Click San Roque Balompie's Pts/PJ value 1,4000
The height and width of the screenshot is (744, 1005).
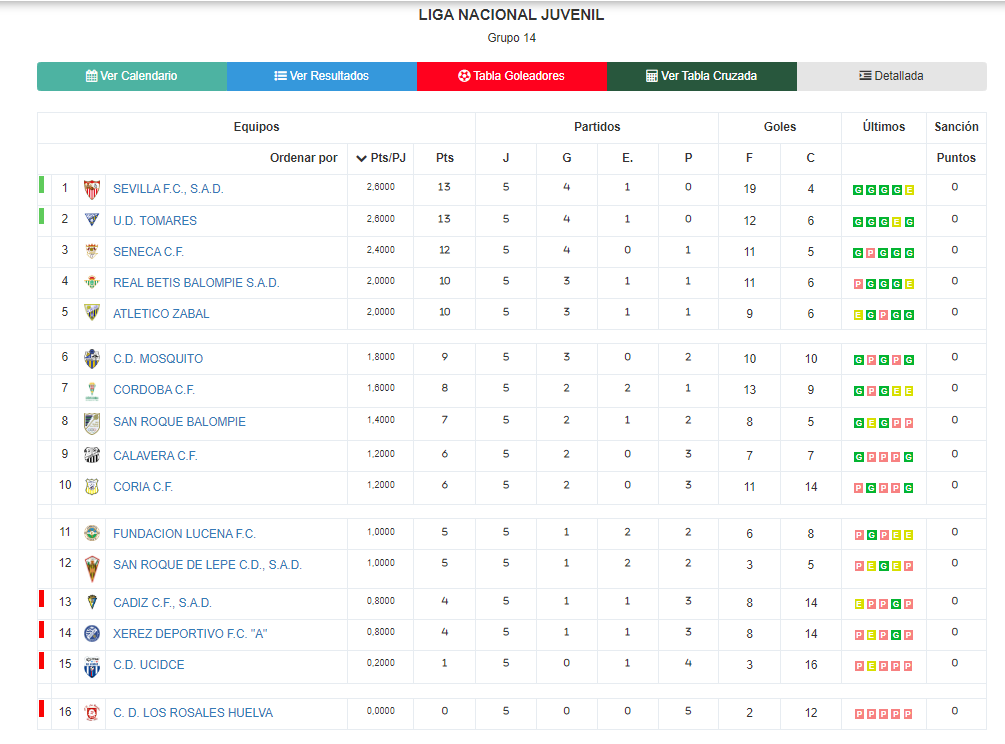pos(381,420)
